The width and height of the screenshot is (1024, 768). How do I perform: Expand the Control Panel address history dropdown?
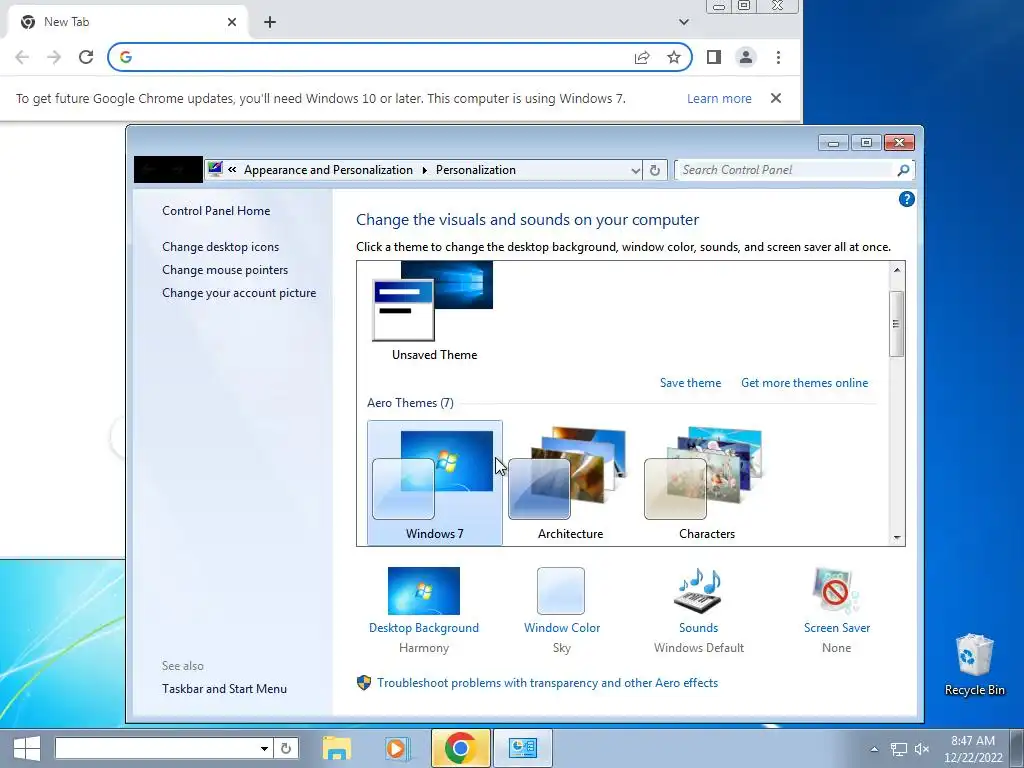pos(635,170)
